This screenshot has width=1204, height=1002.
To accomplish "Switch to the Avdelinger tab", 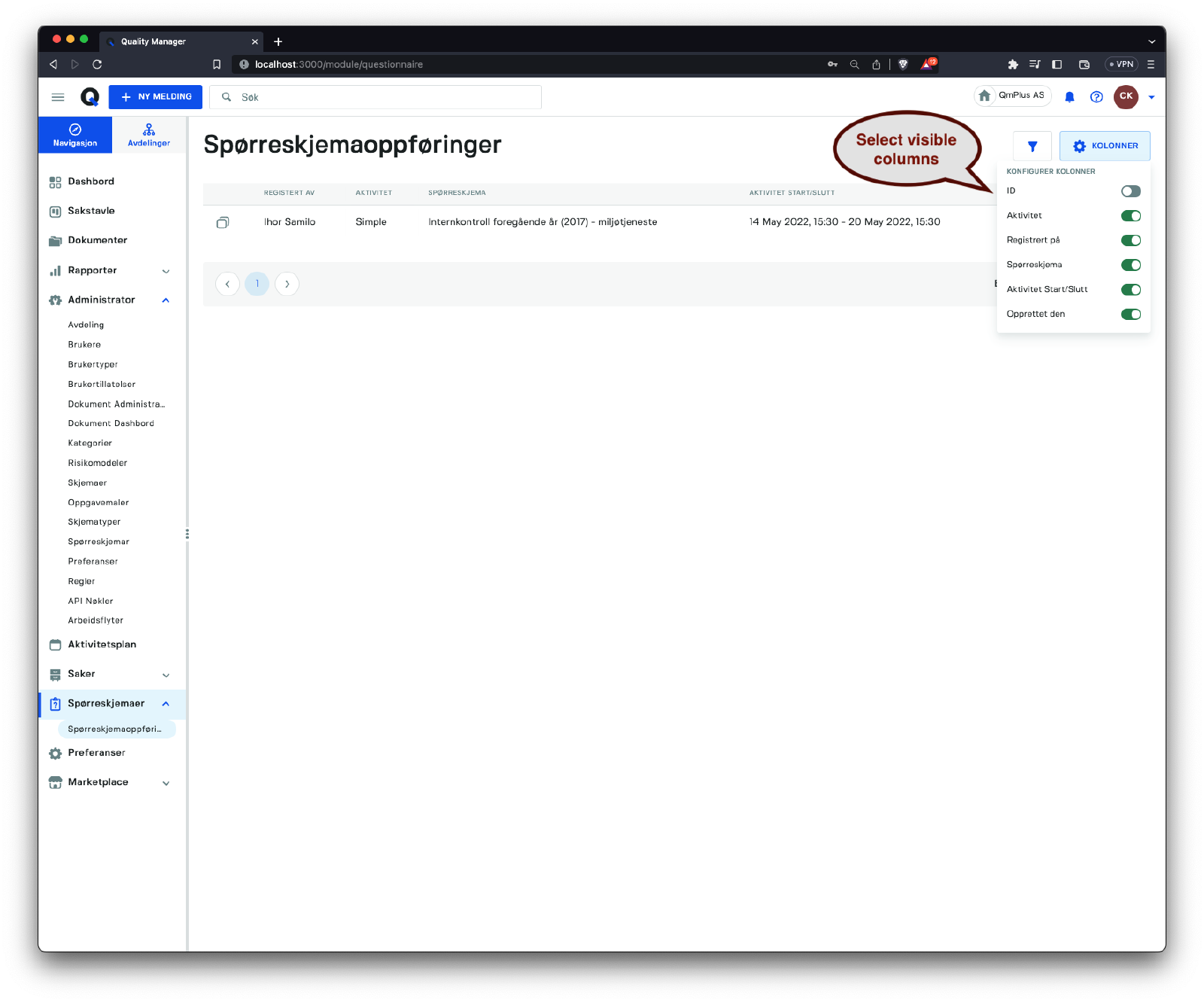I will (x=149, y=135).
